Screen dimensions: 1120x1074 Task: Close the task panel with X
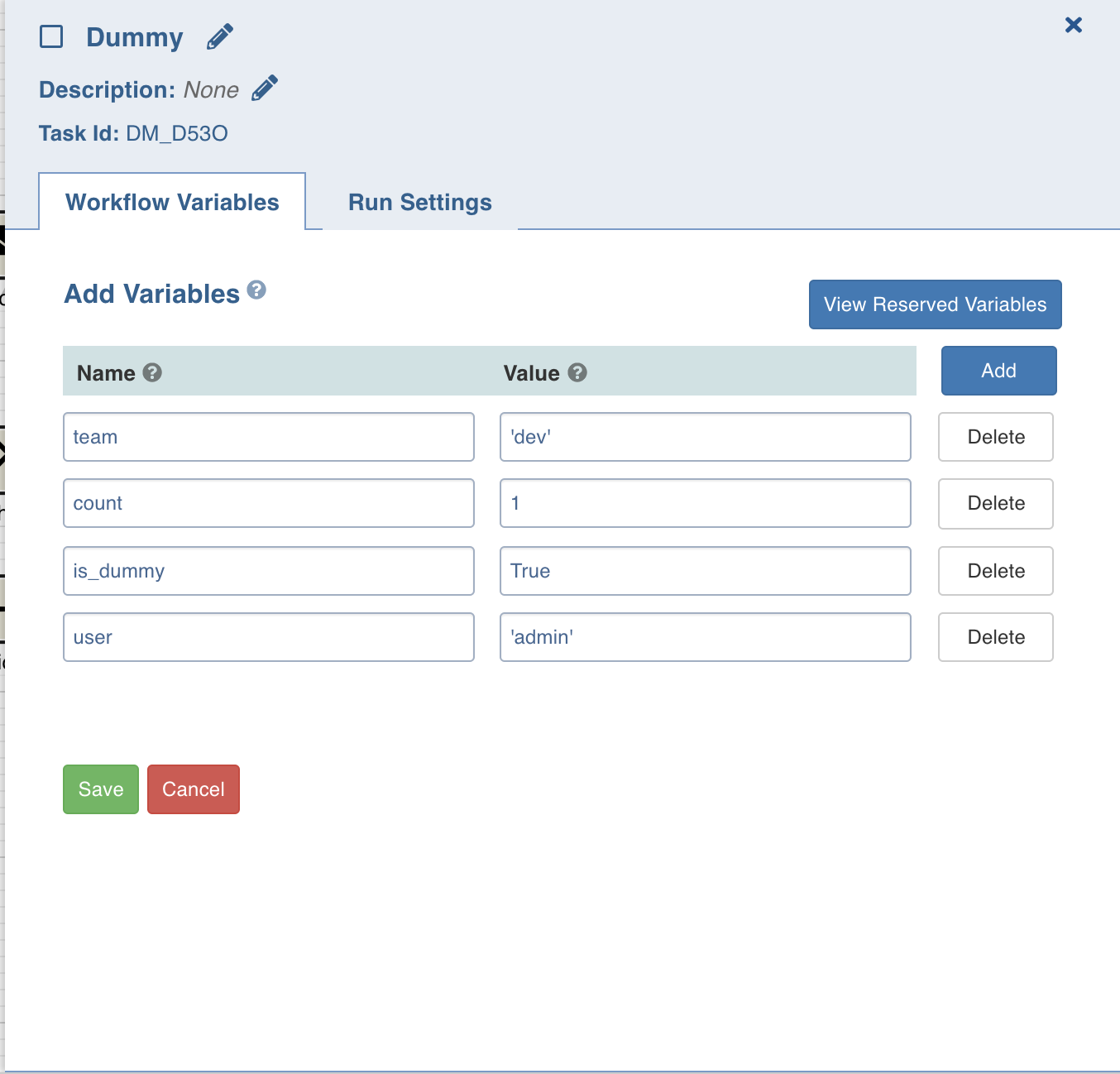click(x=1074, y=25)
